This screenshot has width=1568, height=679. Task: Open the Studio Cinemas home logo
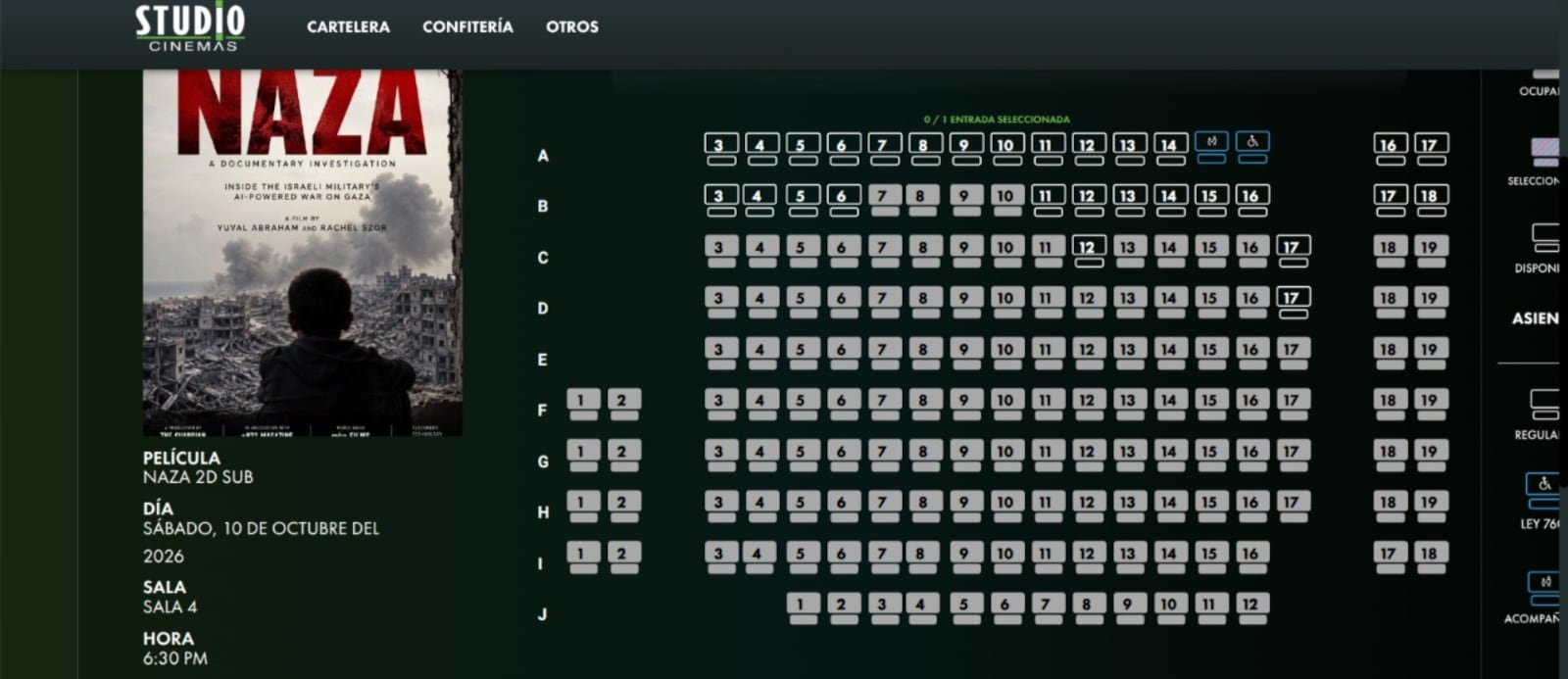(x=190, y=27)
